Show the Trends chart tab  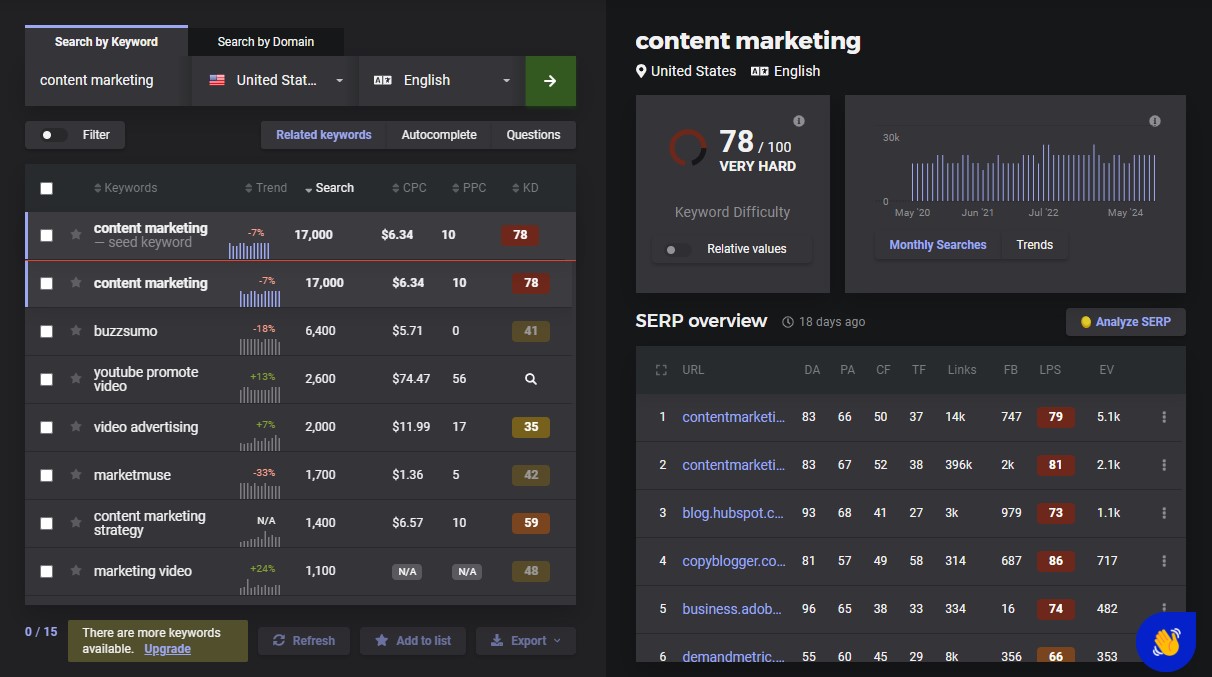(1035, 245)
